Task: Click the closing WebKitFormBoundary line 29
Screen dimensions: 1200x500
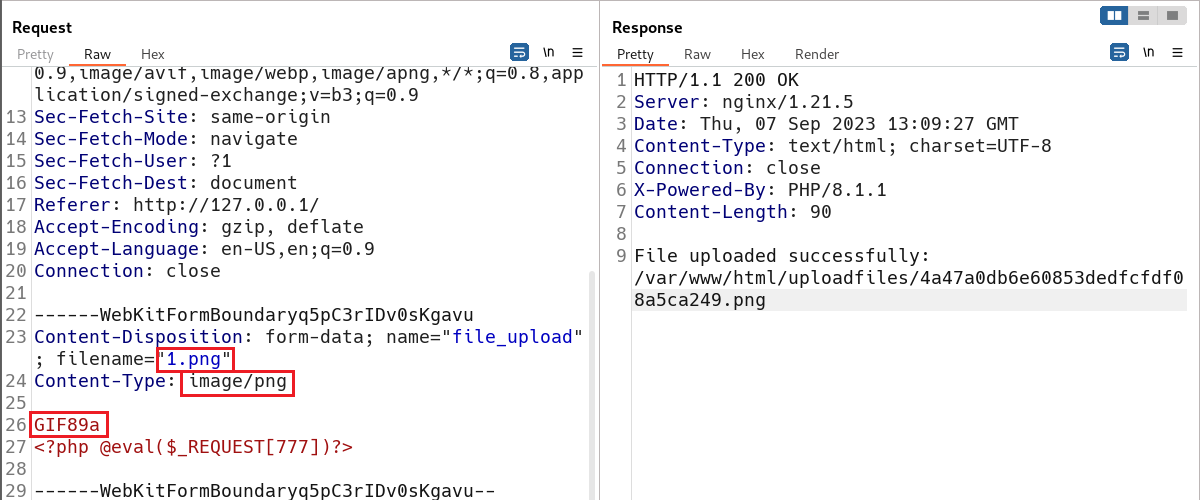Action: (265, 491)
